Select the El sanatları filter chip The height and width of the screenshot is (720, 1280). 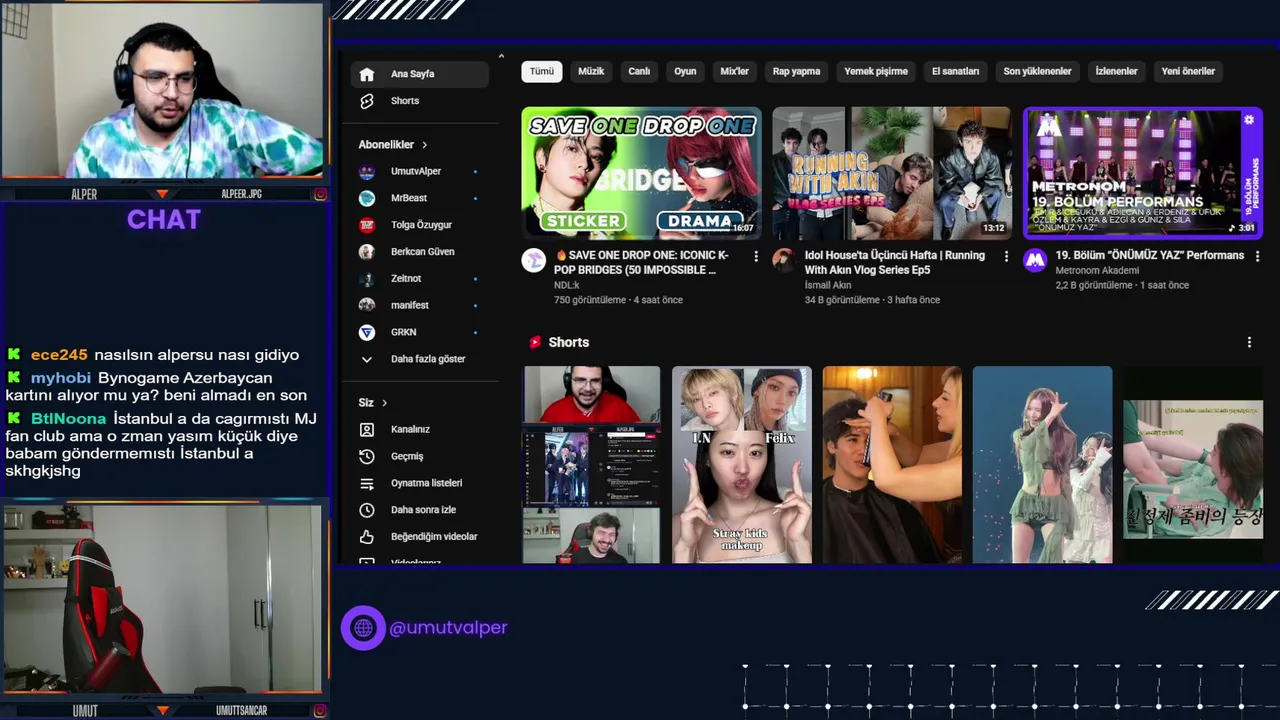click(955, 72)
